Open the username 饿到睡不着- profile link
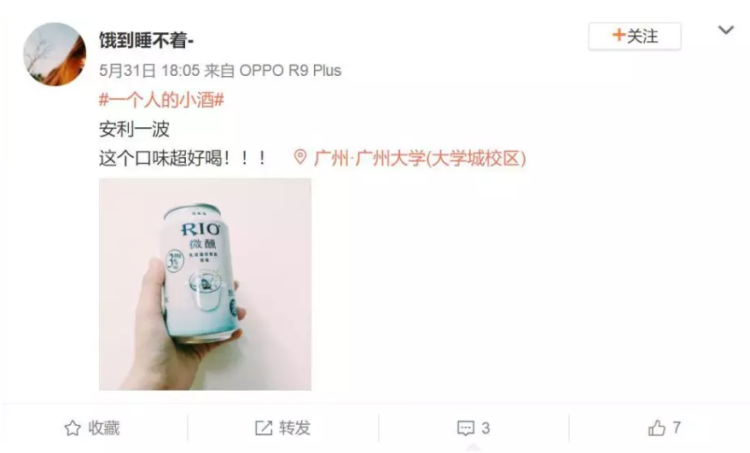The height and width of the screenshot is (453, 750). click(146, 40)
